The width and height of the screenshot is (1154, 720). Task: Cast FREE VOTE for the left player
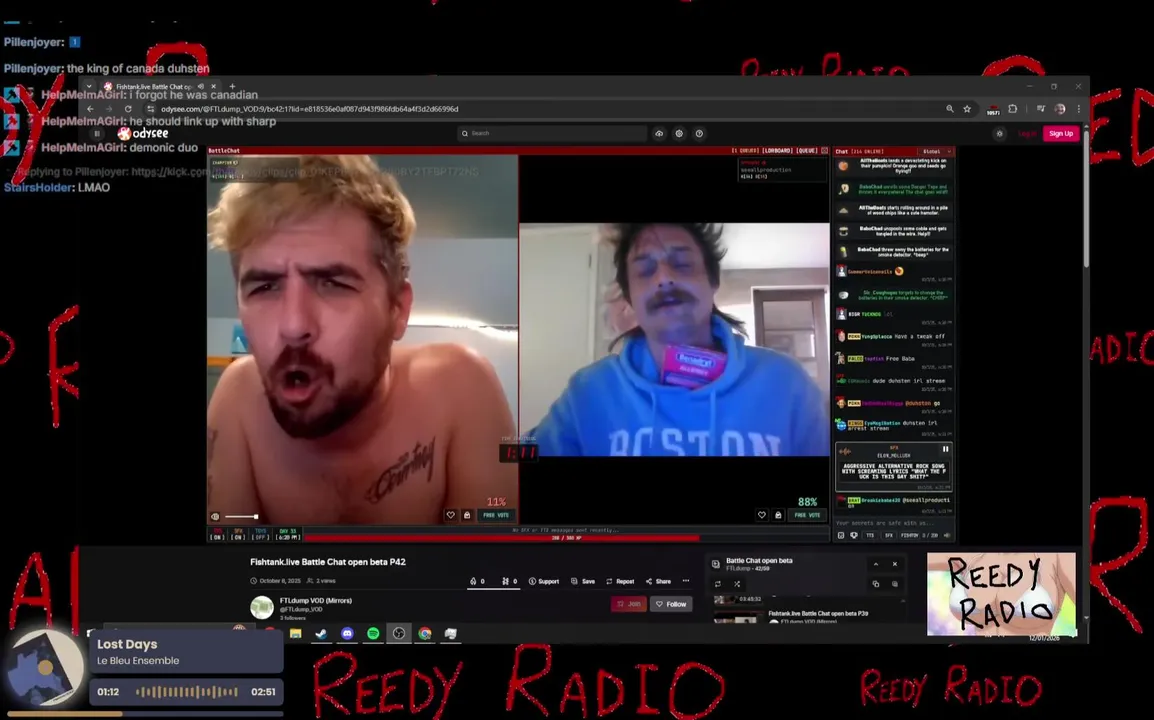pyautogui.click(x=496, y=515)
